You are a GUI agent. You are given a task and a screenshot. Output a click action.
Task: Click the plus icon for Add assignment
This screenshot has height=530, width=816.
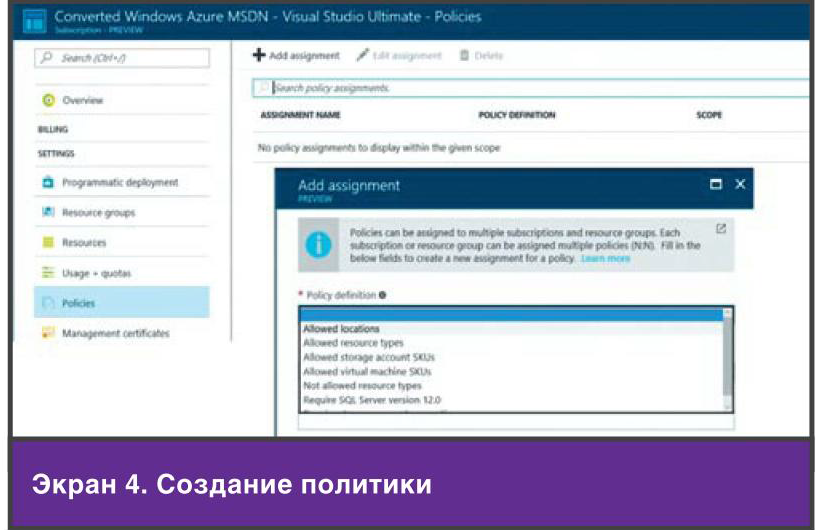259,55
